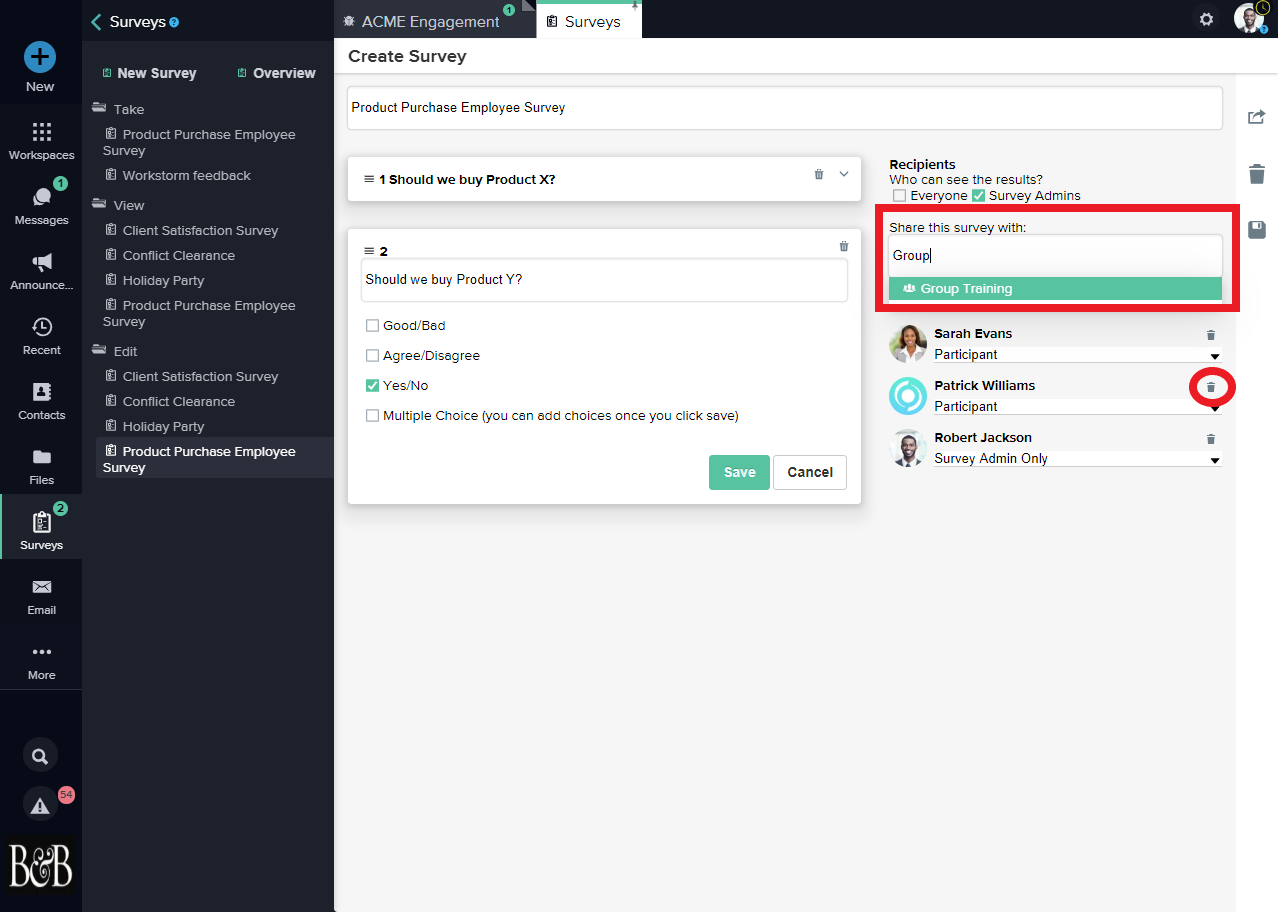Viewport: 1278px width, 912px height.
Task: Open the Email envelope icon
Action: pos(41,587)
